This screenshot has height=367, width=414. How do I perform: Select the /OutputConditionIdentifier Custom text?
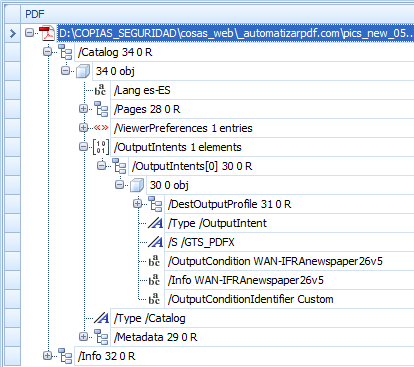click(251, 299)
